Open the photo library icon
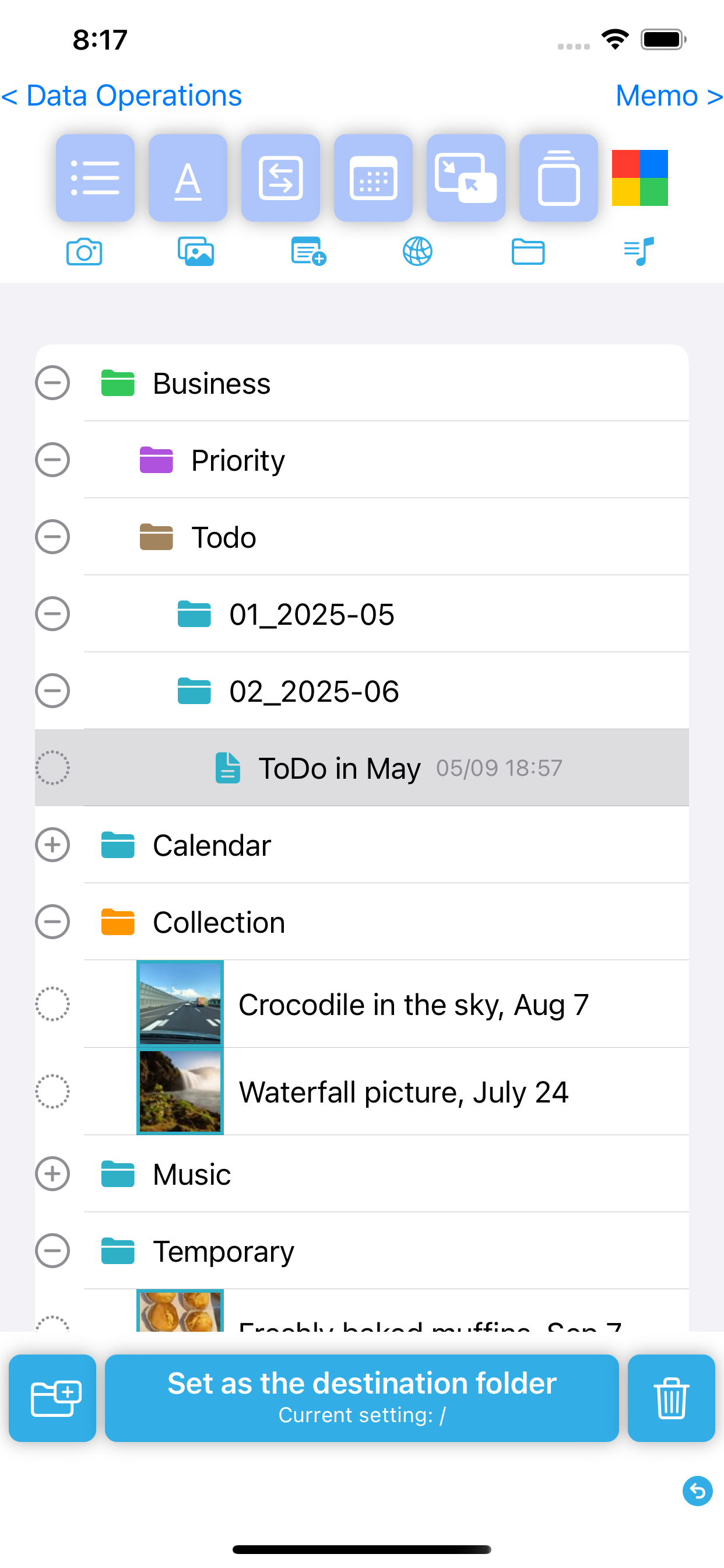 pos(196,251)
